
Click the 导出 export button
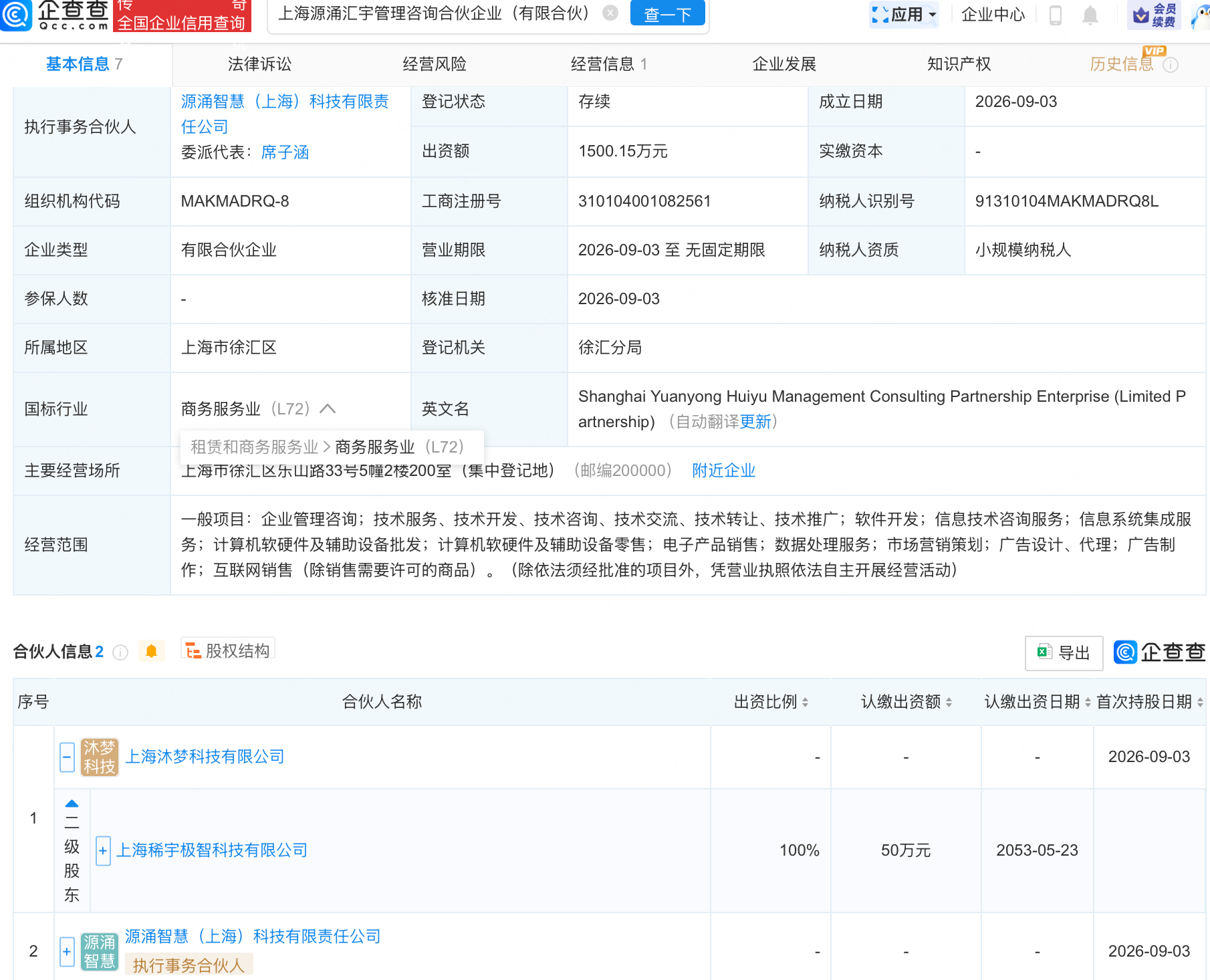click(x=1064, y=653)
